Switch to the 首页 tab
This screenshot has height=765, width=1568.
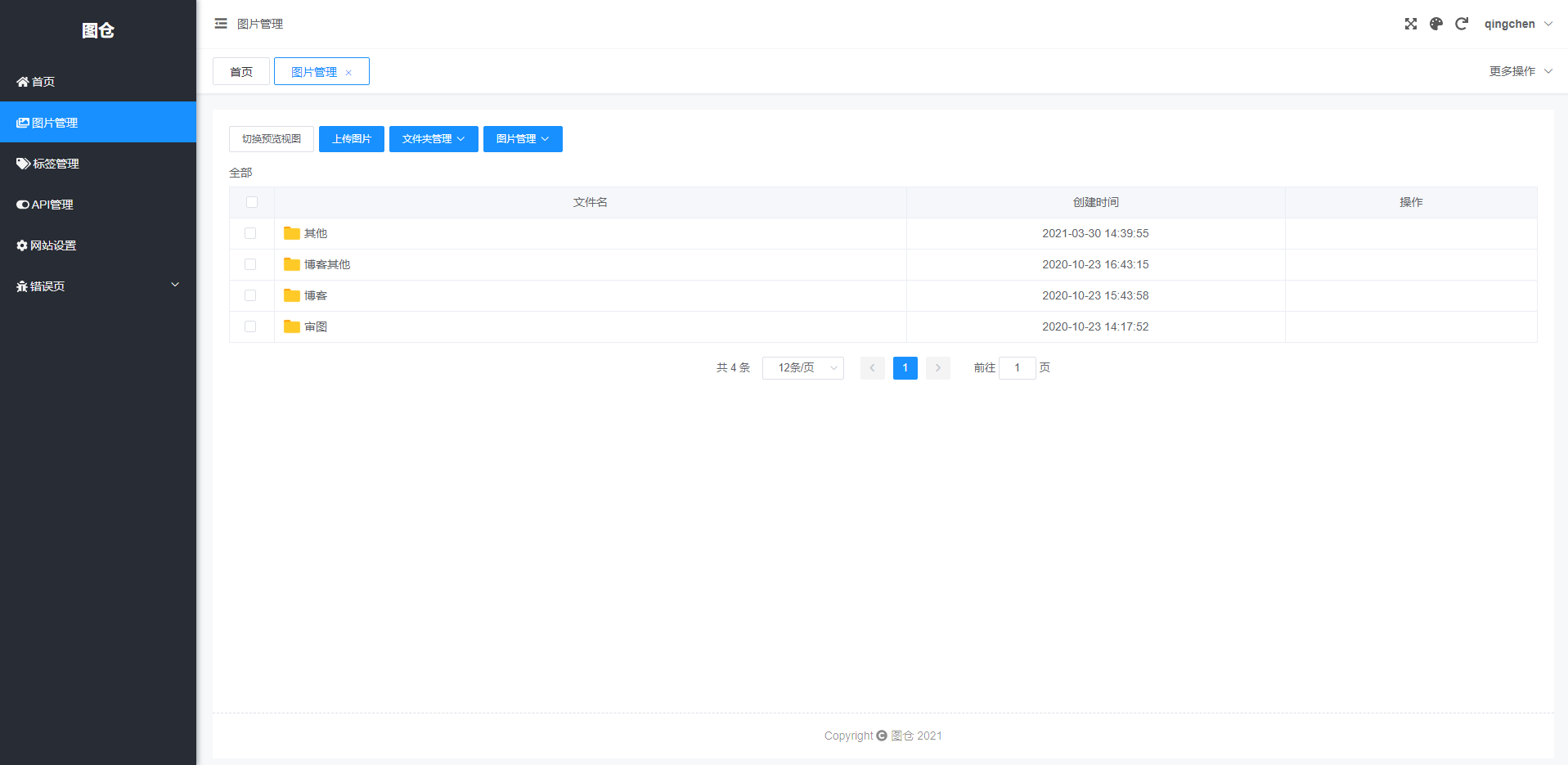pyautogui.click(x=241, y=71)
